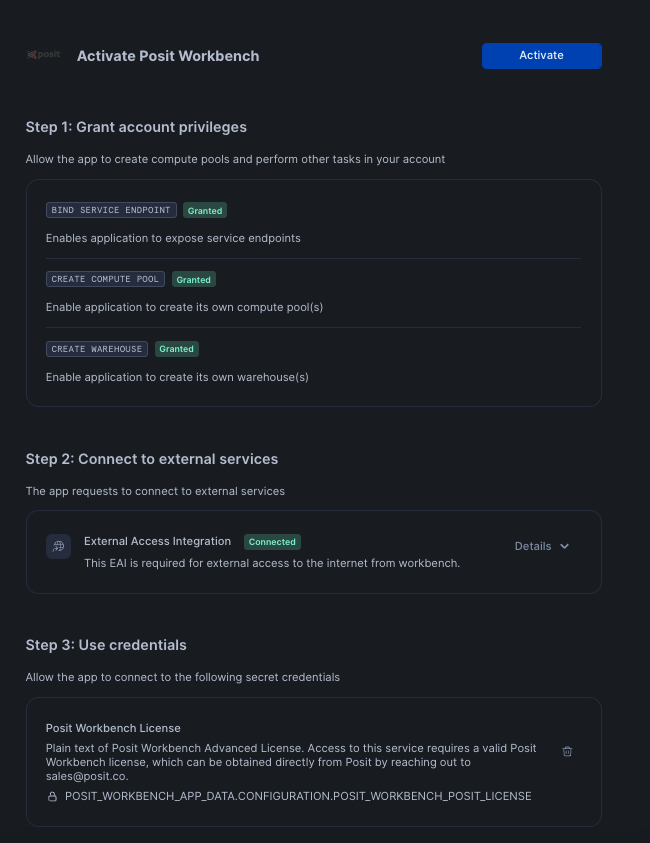Screen dimensions: 650x843
Task: Click the Step 3: Use credentials heading
Action: (x=106, y=645)
